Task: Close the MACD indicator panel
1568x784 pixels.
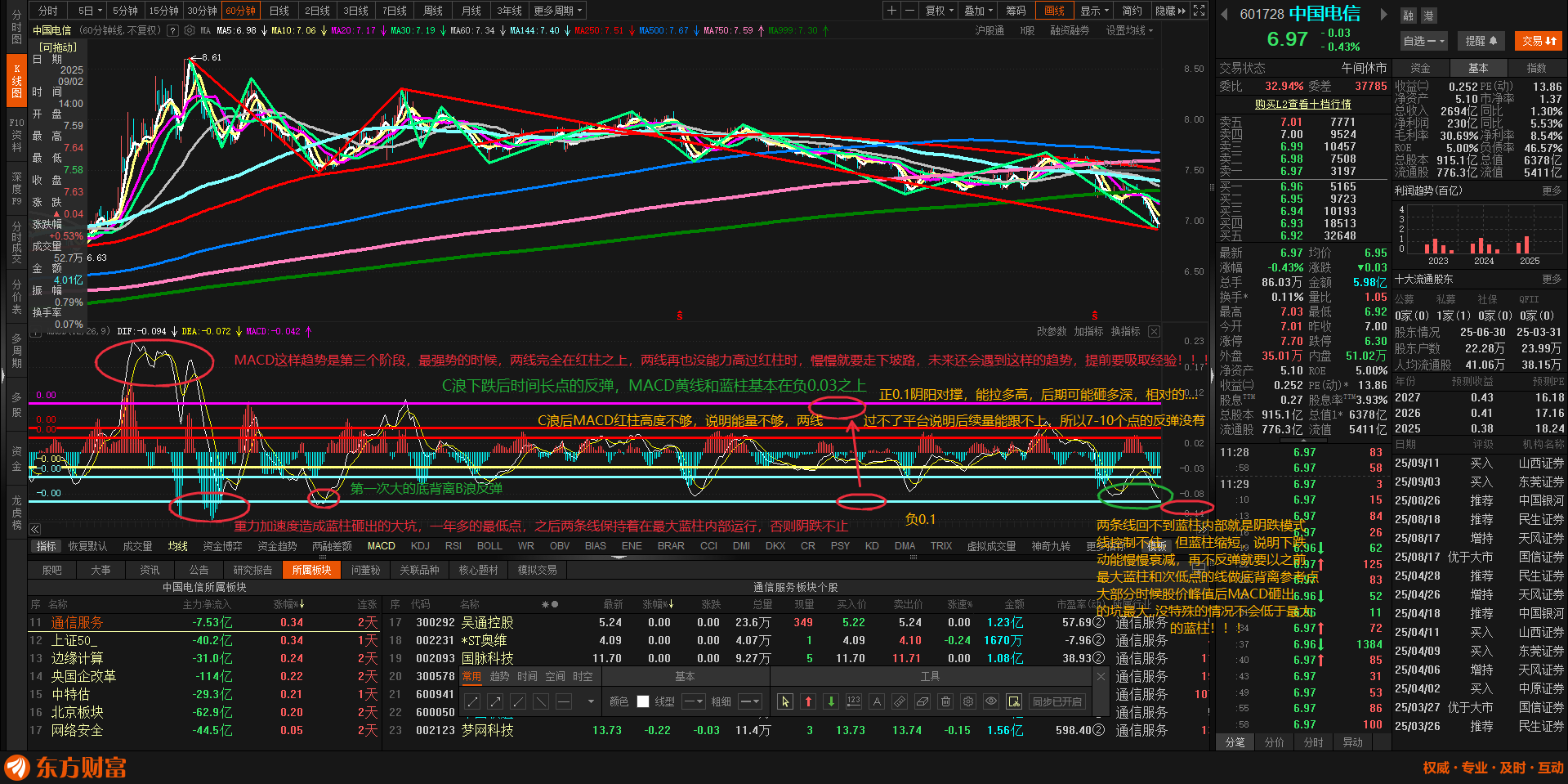Action: click(x=1154, y=331)
